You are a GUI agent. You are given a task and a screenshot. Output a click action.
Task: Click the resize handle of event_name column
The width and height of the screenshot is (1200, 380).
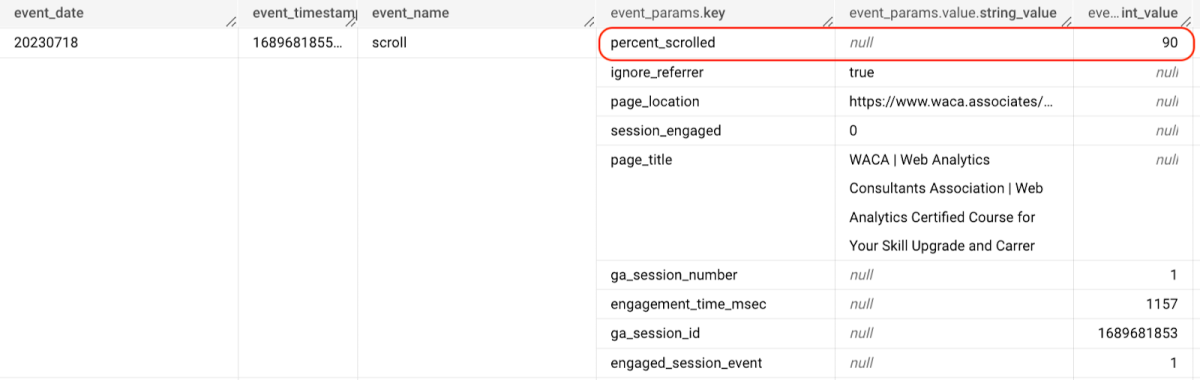click(x=589, y=21)
